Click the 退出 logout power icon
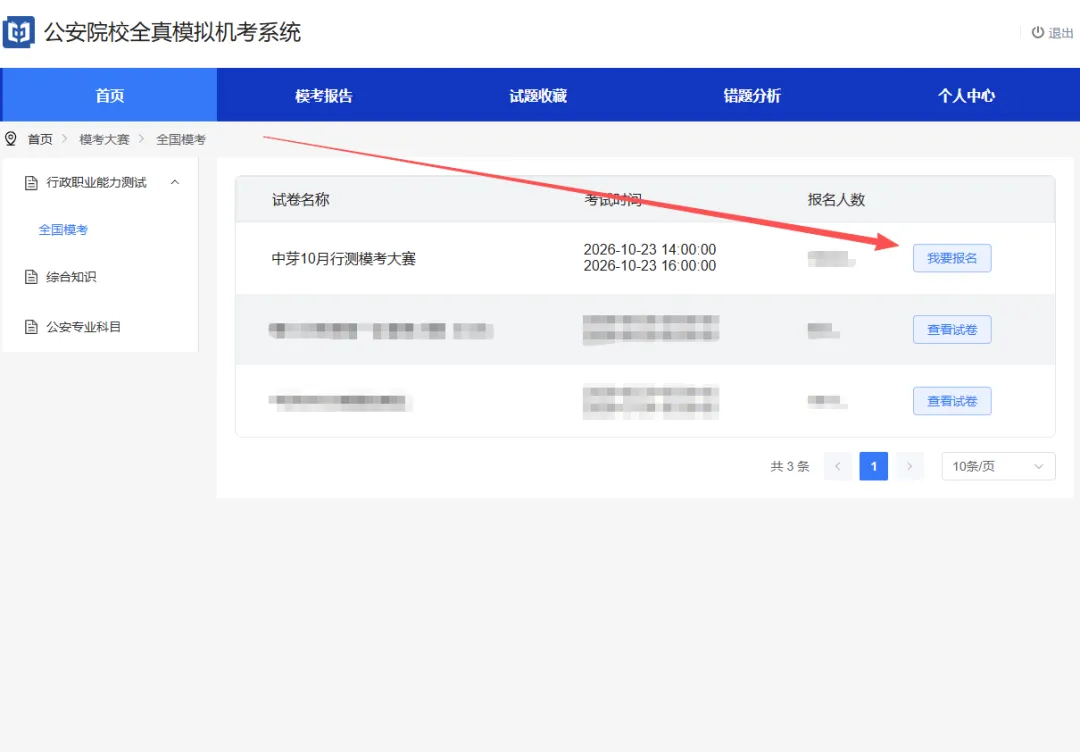Screen dimensions: 1080x752 (x=1037, y=32)
